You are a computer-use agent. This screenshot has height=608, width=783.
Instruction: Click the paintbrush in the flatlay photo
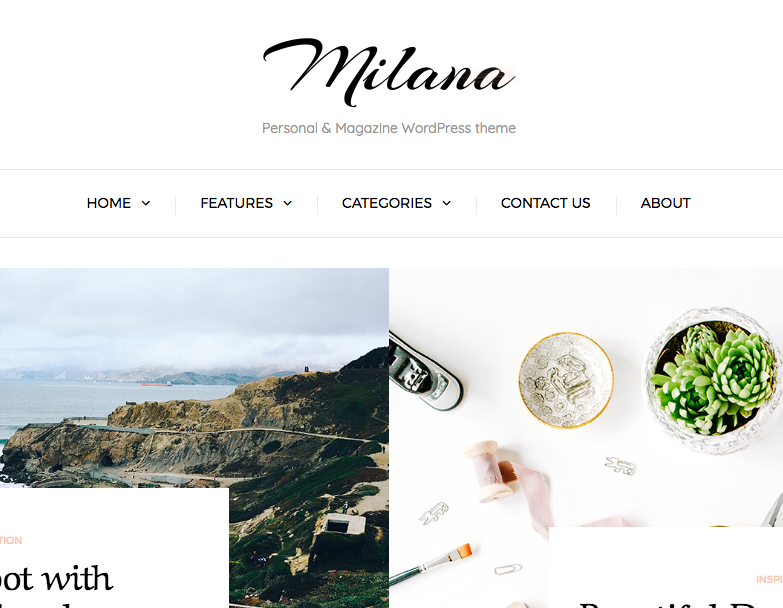pyautogui.click(x=430, y=564)
